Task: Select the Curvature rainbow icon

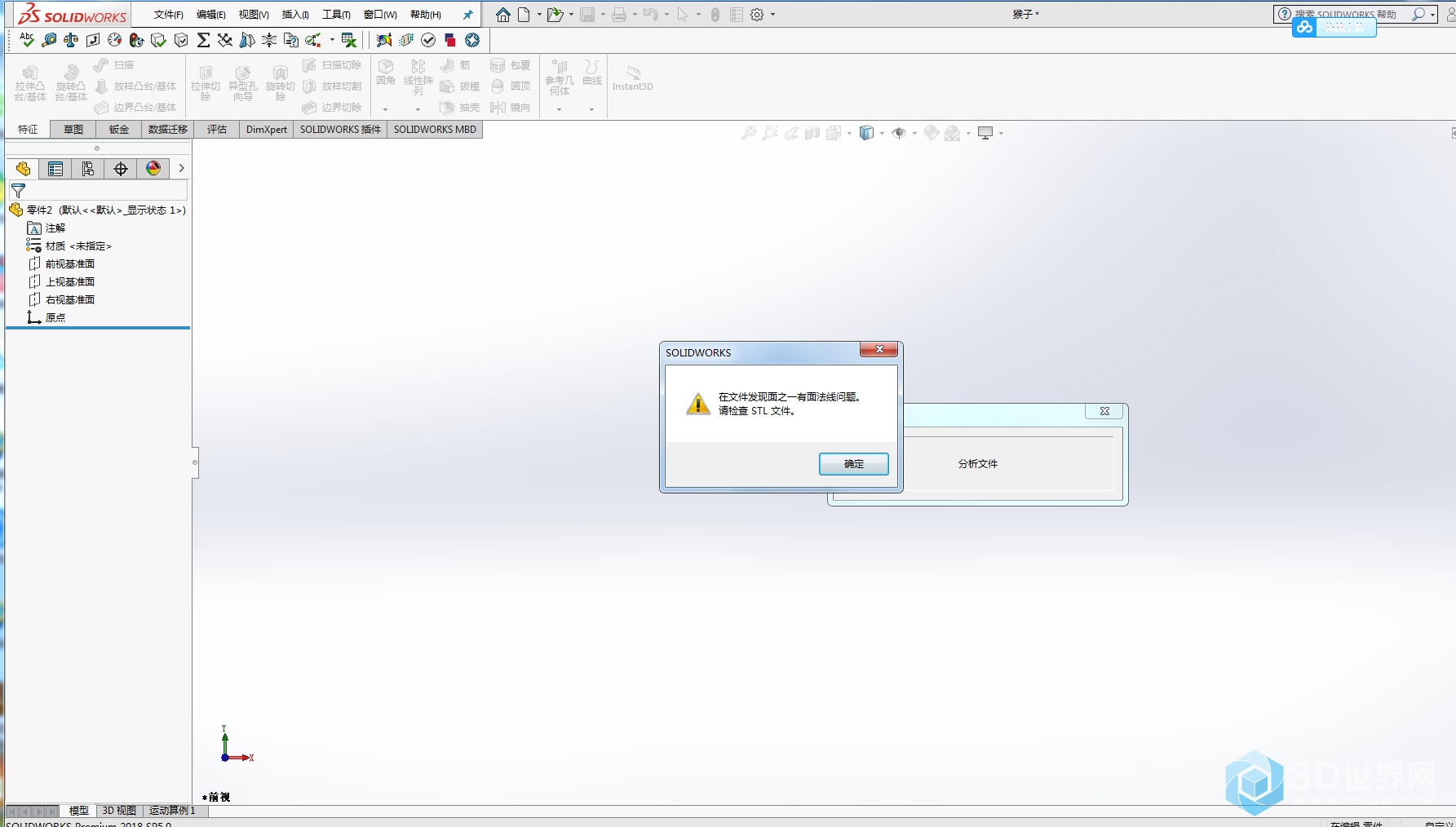Action: pos(384,40)
